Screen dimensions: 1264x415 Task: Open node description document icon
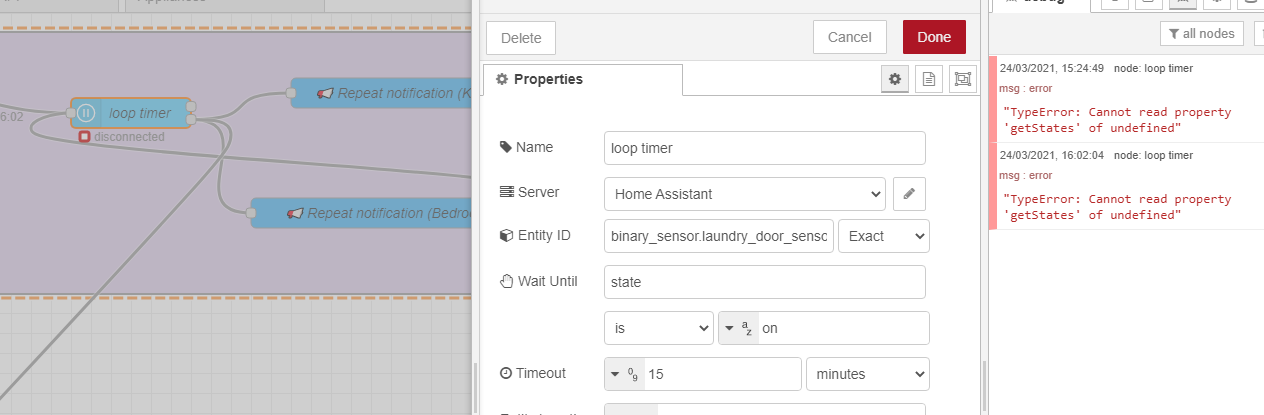(x=929, y=79)
